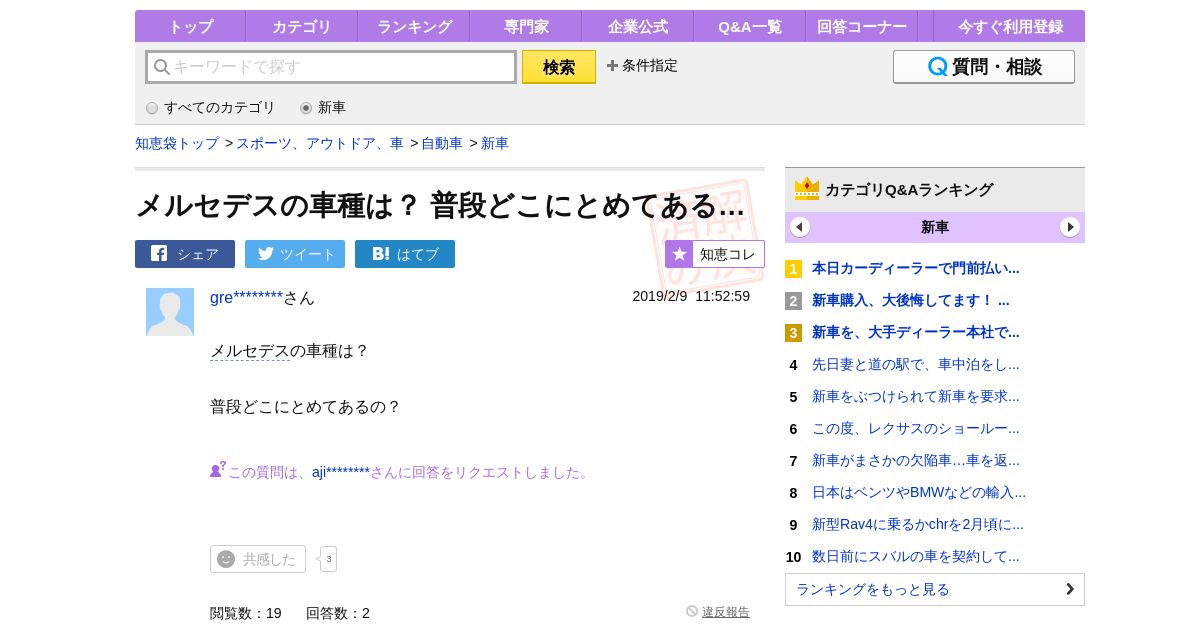The width and height of the screenshot is (1200, 630).
Task: Go to 新車 breadcrumb link
Action: click(495, 143)
